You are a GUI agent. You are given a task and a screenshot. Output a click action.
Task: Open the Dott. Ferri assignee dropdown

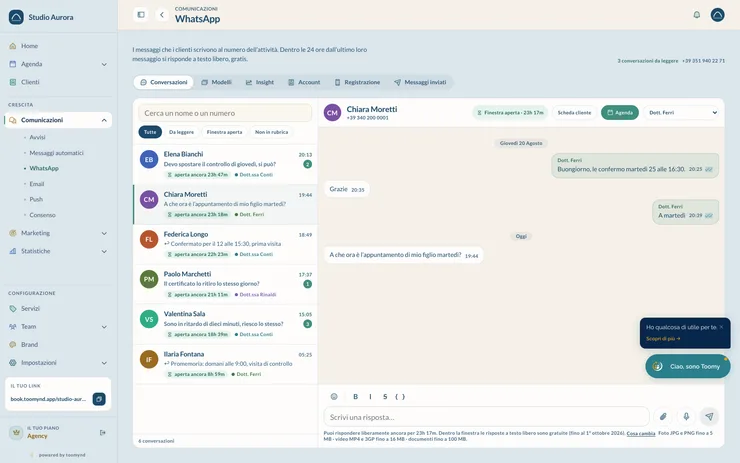683,112
